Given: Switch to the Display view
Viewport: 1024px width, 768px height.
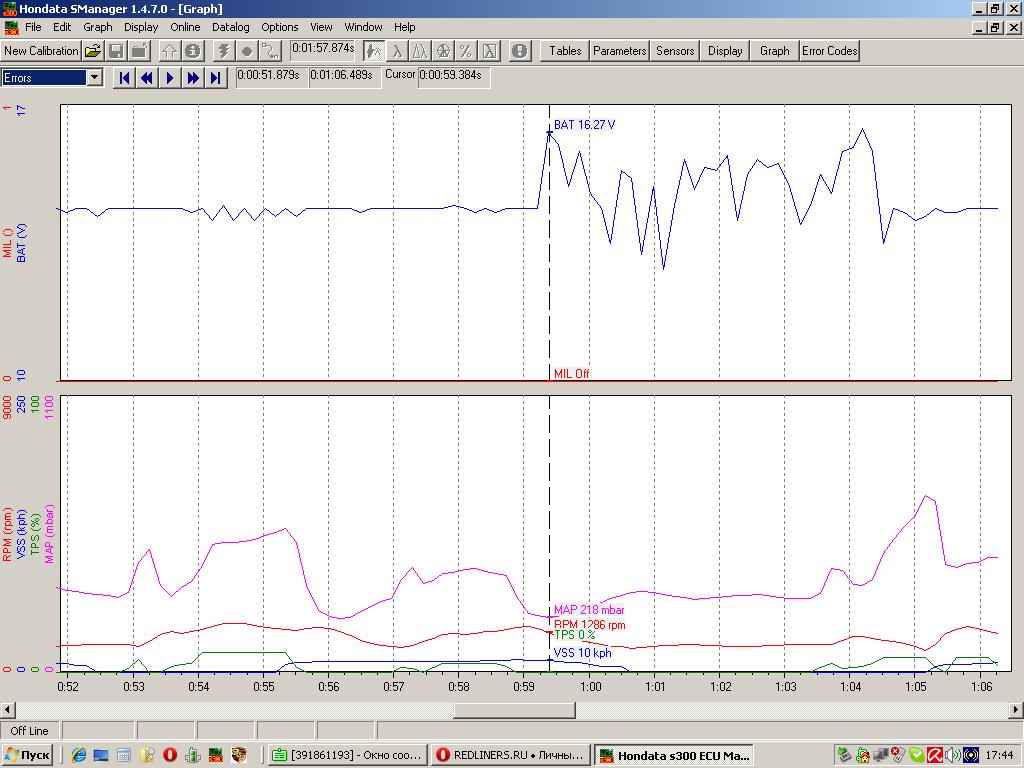Looking at the screenshot, I should [725, 51].
